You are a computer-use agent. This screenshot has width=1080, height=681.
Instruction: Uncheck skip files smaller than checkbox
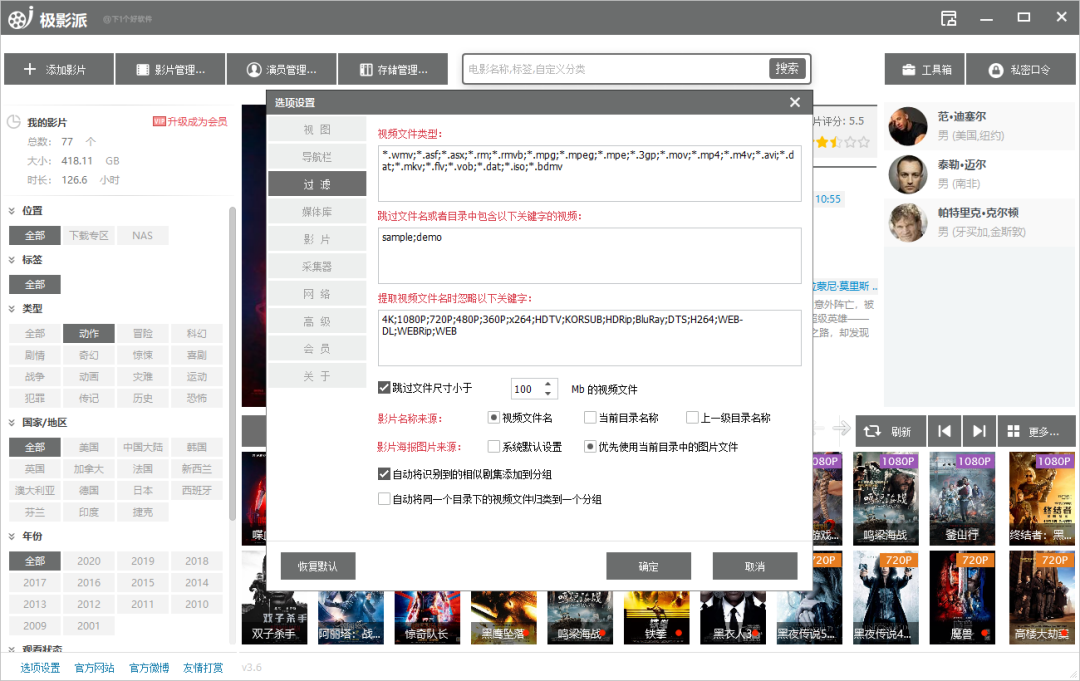pos(385,388)
